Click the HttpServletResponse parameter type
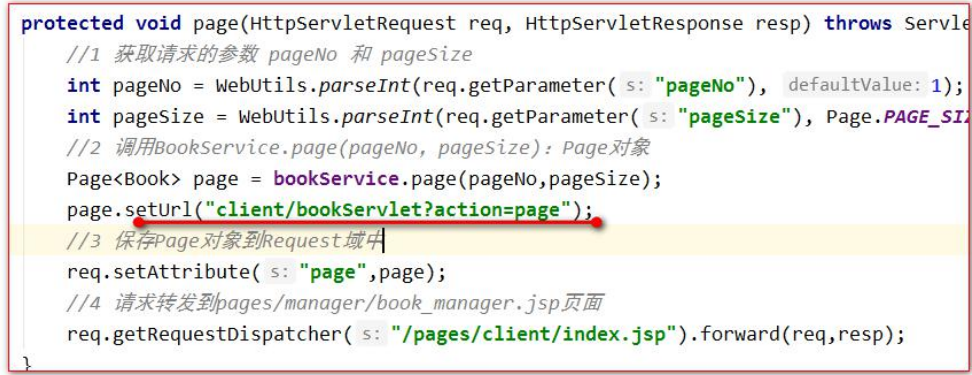Viewport: 972px width, 375px height. click(634, 24)
